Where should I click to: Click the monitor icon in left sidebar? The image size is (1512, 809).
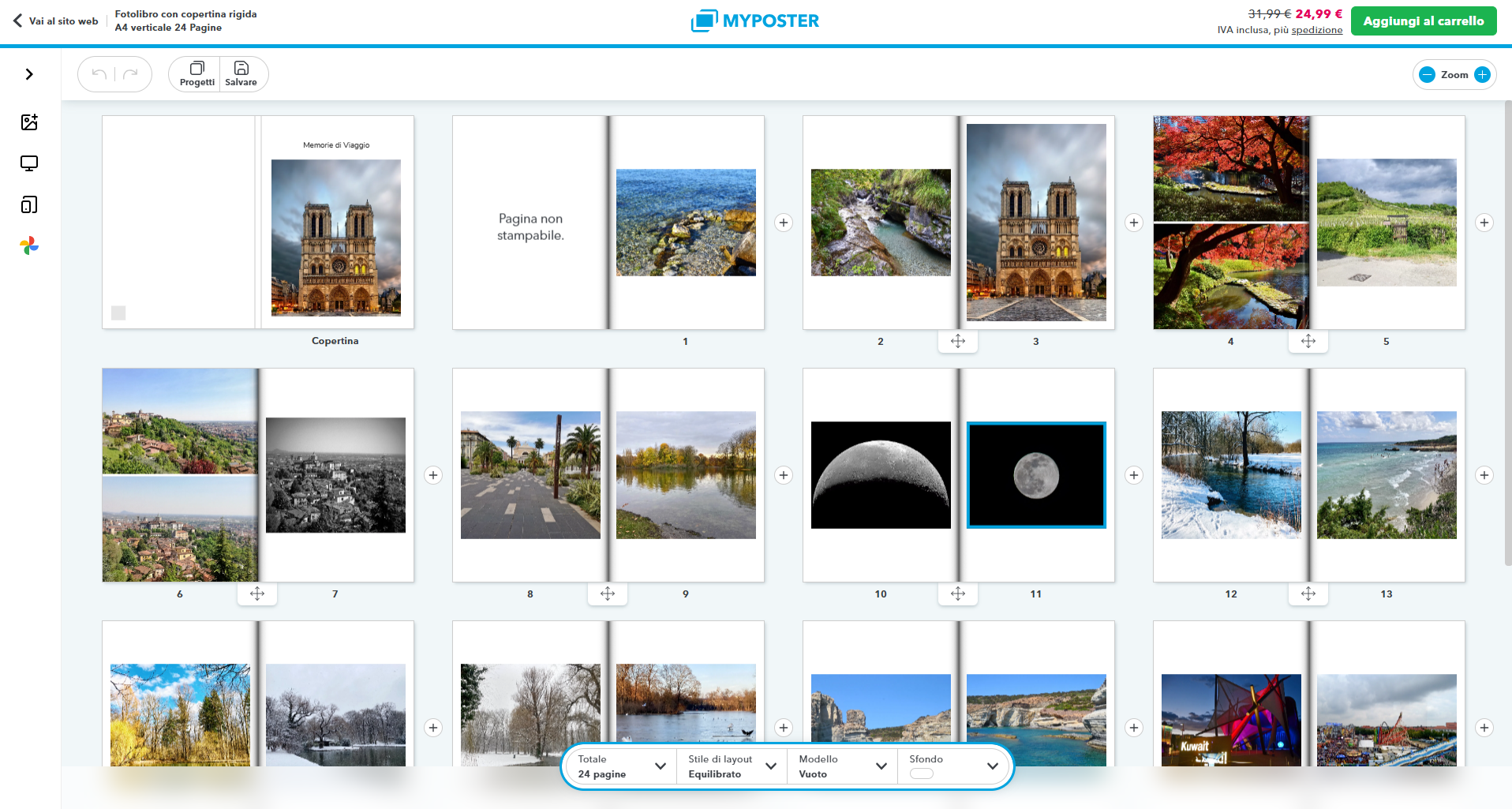(29, 163)
